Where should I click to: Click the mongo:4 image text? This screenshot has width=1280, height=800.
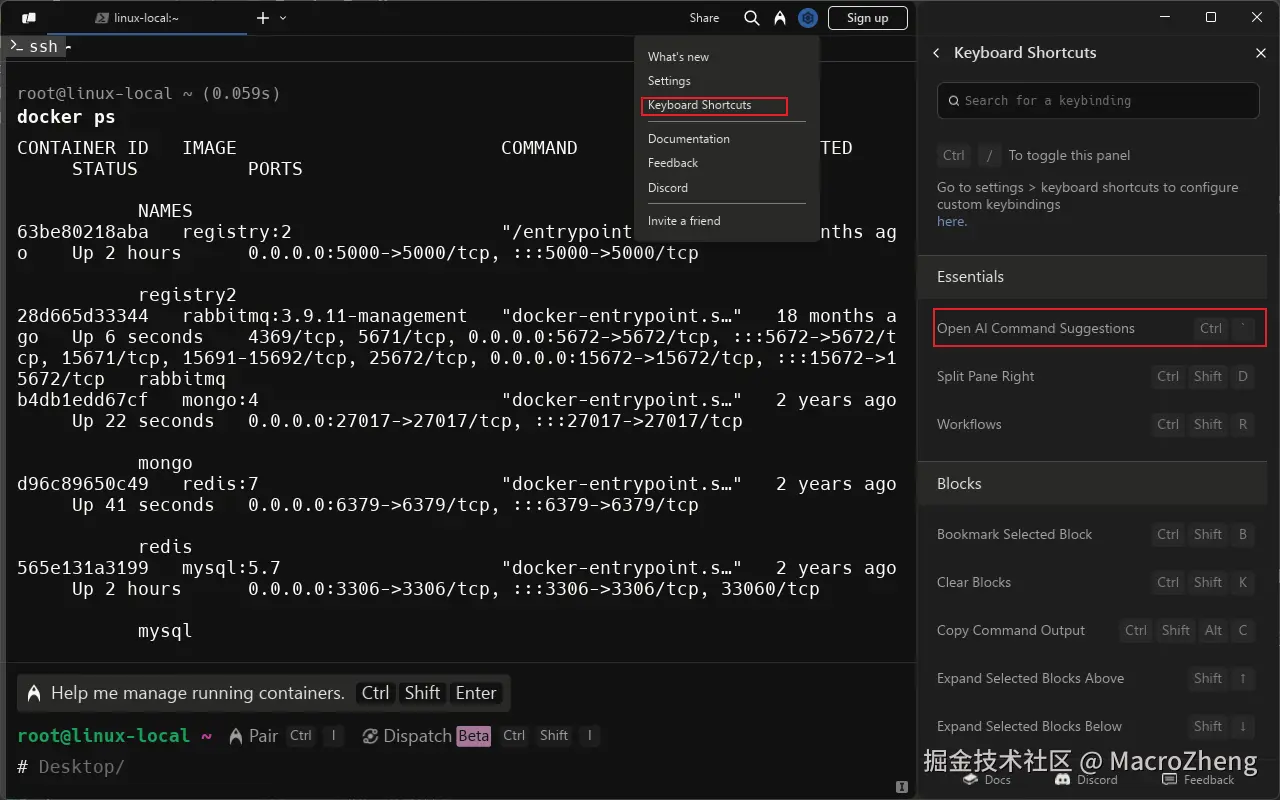coord(220,400)
